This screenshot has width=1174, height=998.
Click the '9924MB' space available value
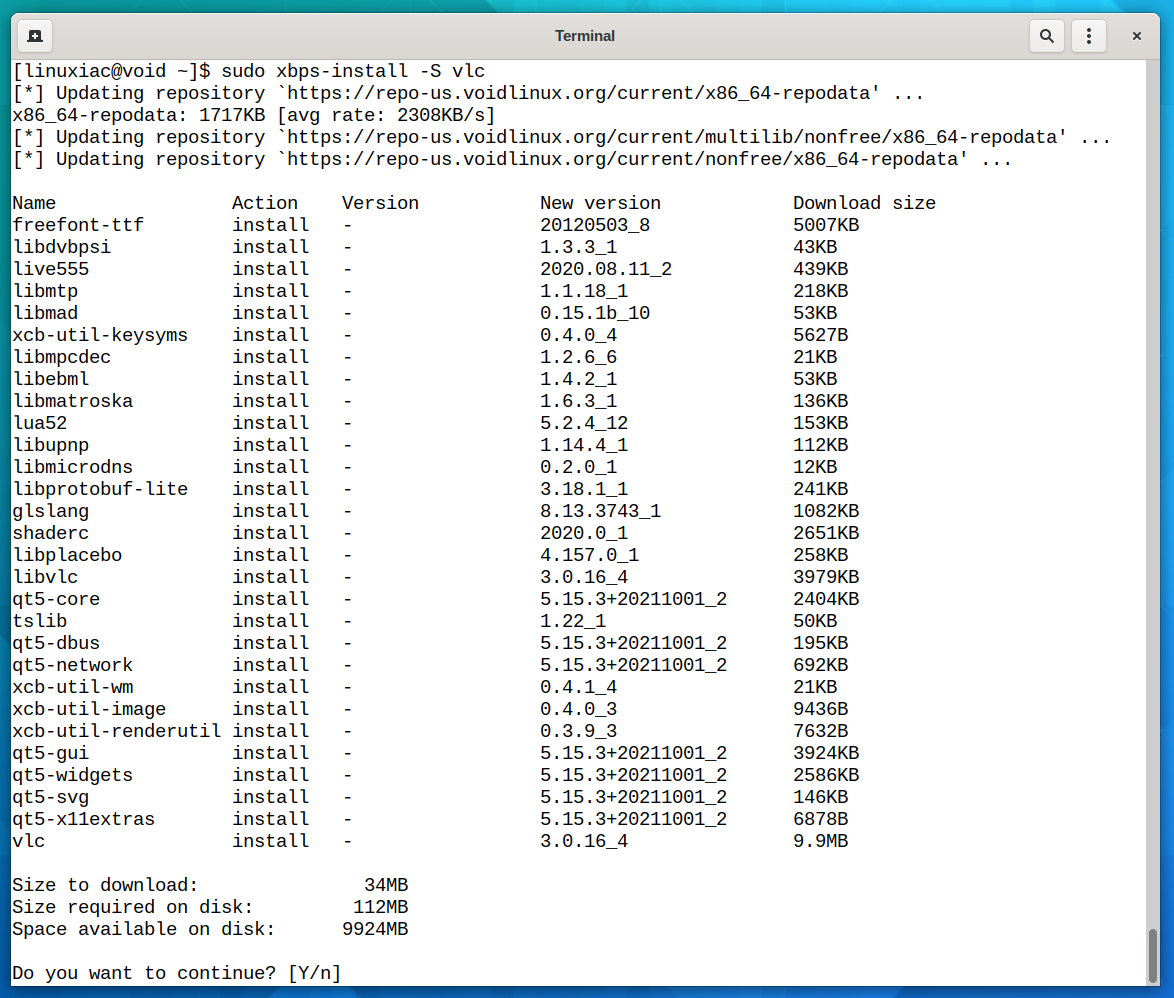(375, 929)
